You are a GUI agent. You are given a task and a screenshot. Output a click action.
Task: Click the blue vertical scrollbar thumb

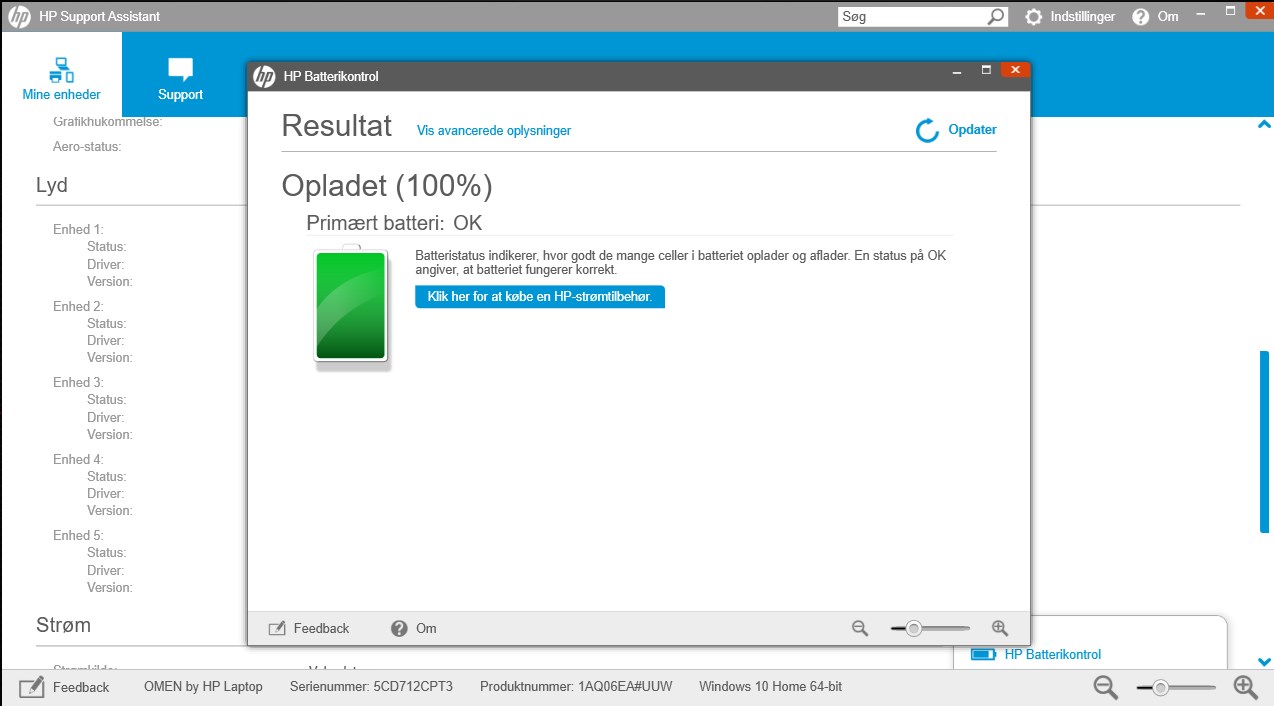[1264, 442]
